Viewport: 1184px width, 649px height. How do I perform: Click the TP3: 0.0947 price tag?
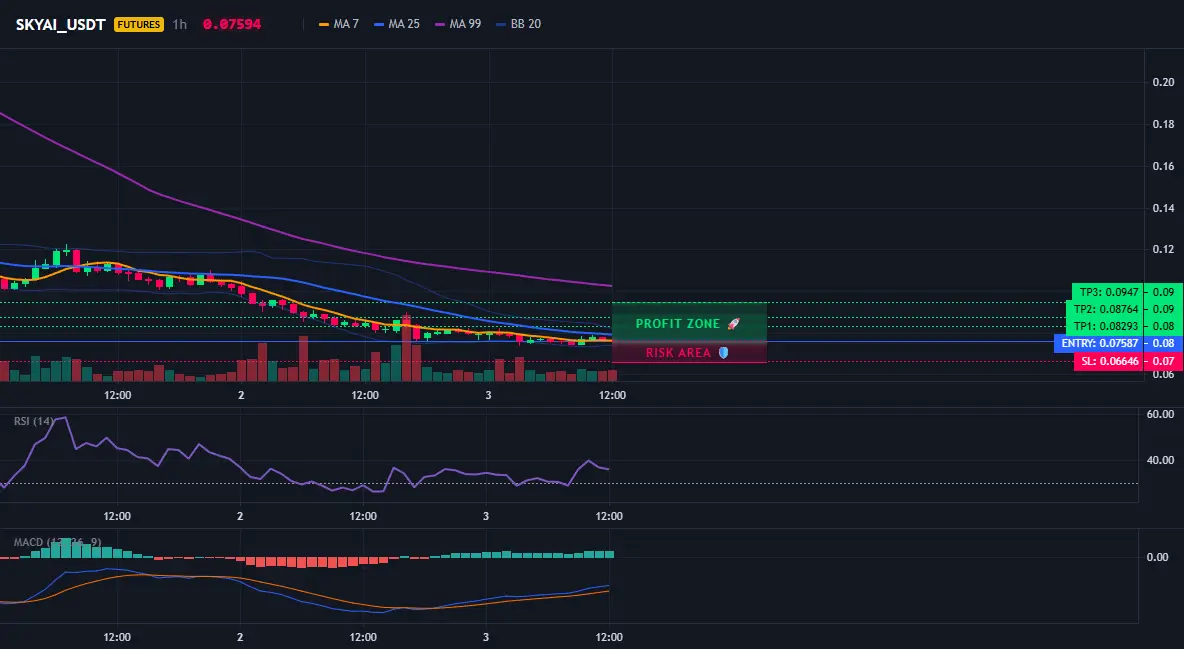1108,292
